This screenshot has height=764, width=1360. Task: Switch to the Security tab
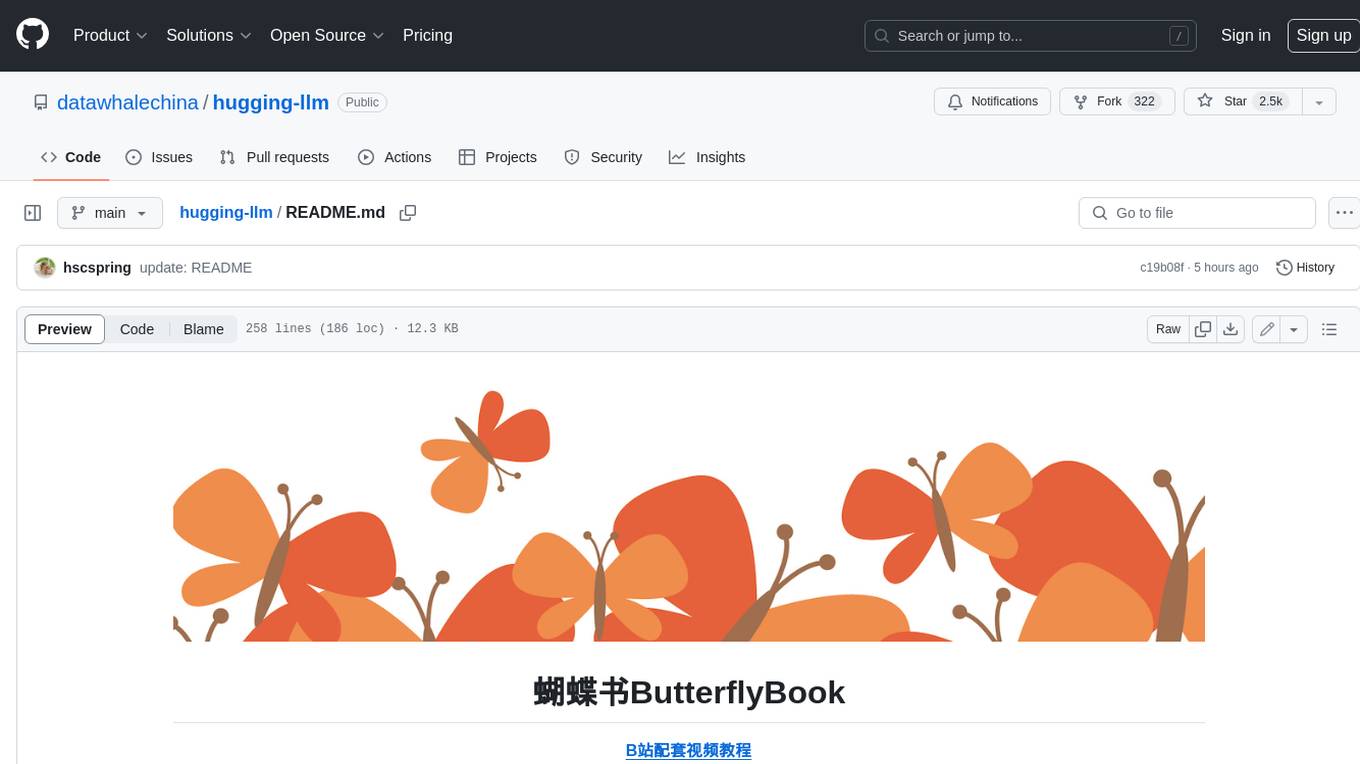click(x=603, y=157)
